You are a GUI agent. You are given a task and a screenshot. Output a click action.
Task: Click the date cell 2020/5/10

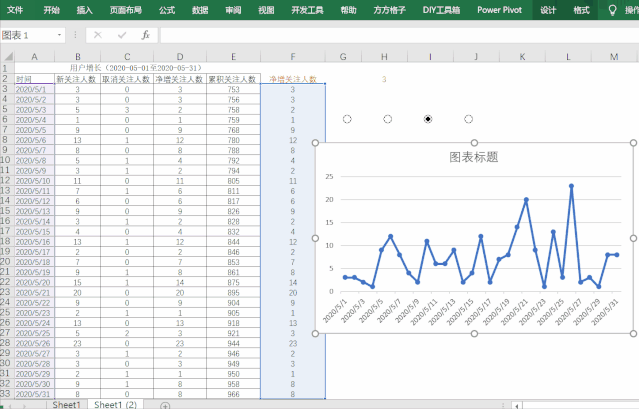(34, 180)
